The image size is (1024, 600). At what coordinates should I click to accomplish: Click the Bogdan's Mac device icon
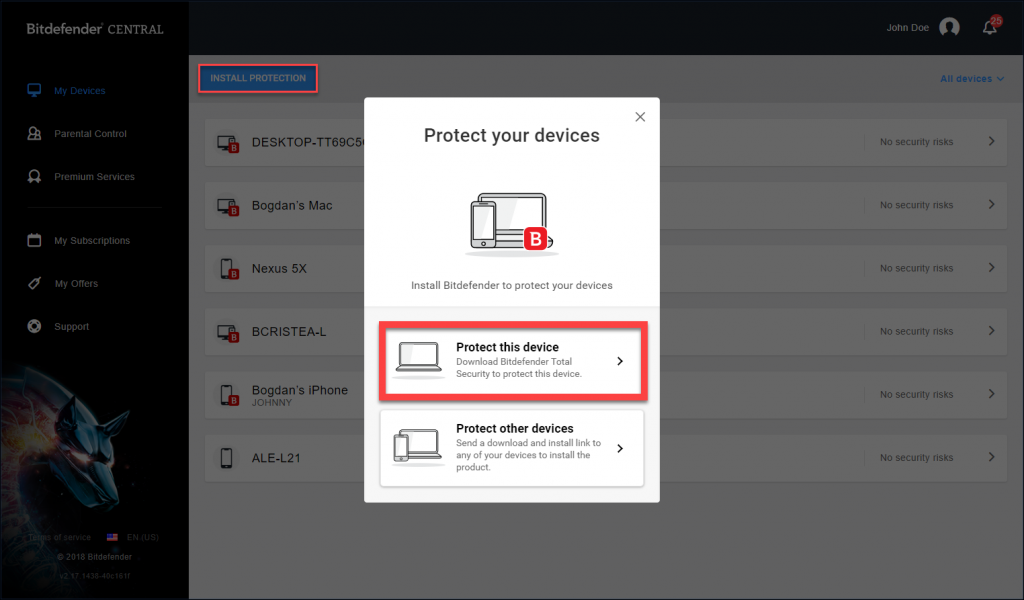(228, 206)
